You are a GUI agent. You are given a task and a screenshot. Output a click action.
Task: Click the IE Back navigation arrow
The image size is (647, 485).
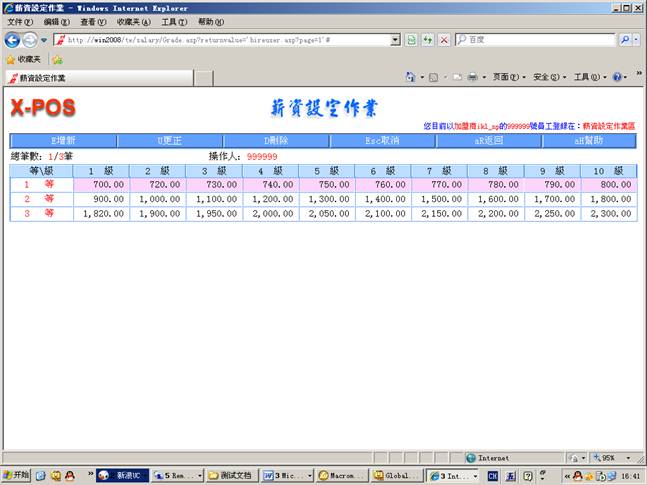click(12, 39)
